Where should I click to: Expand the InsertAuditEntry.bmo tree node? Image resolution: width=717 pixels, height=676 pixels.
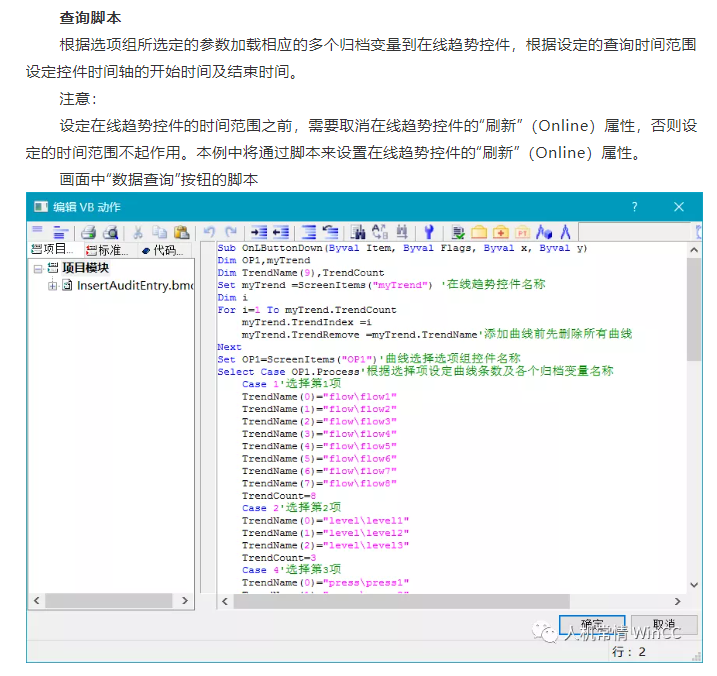click(52, 286)
